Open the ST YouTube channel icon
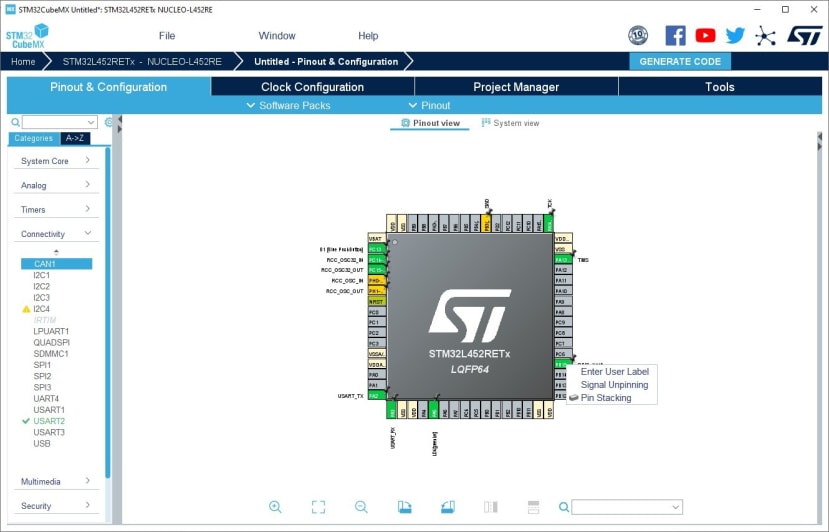Viewport: 829px width, 532px height. pyautogui.click(x=705, y=35)
